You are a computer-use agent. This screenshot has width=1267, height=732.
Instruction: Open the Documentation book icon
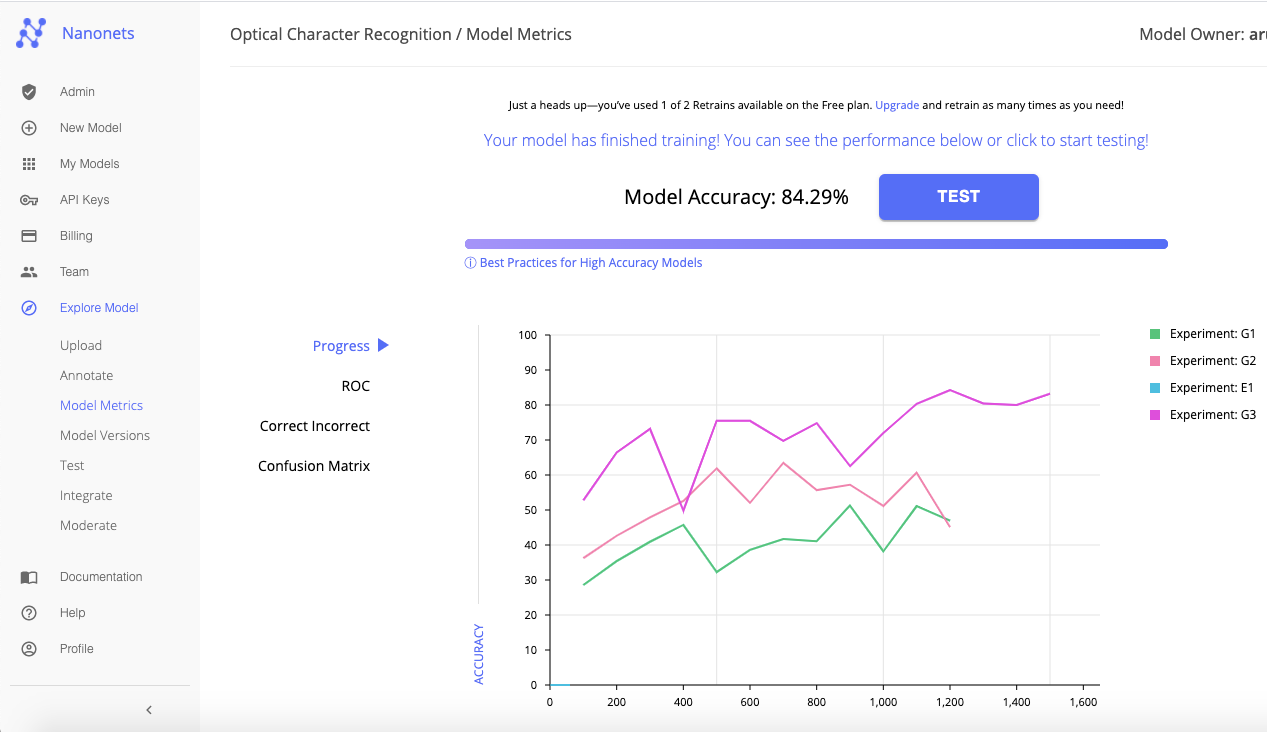(x=29, y=577)
